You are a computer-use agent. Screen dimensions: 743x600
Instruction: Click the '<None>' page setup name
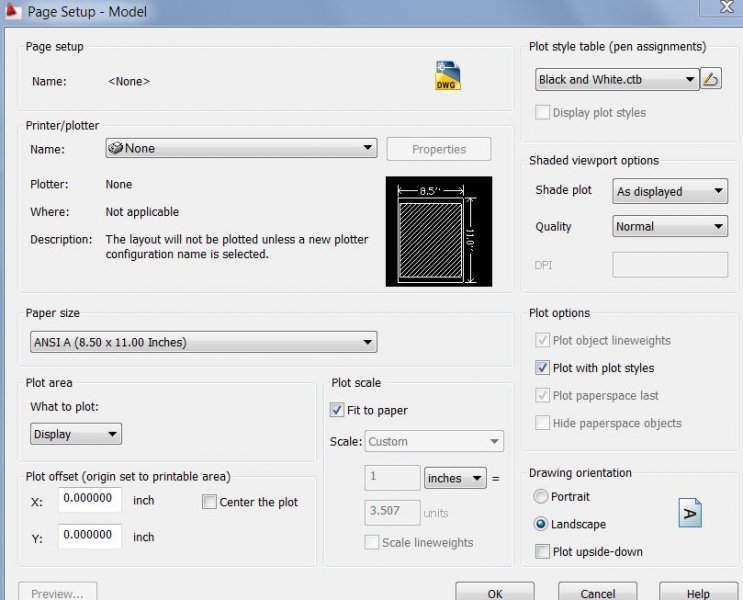tap(129, 82)
